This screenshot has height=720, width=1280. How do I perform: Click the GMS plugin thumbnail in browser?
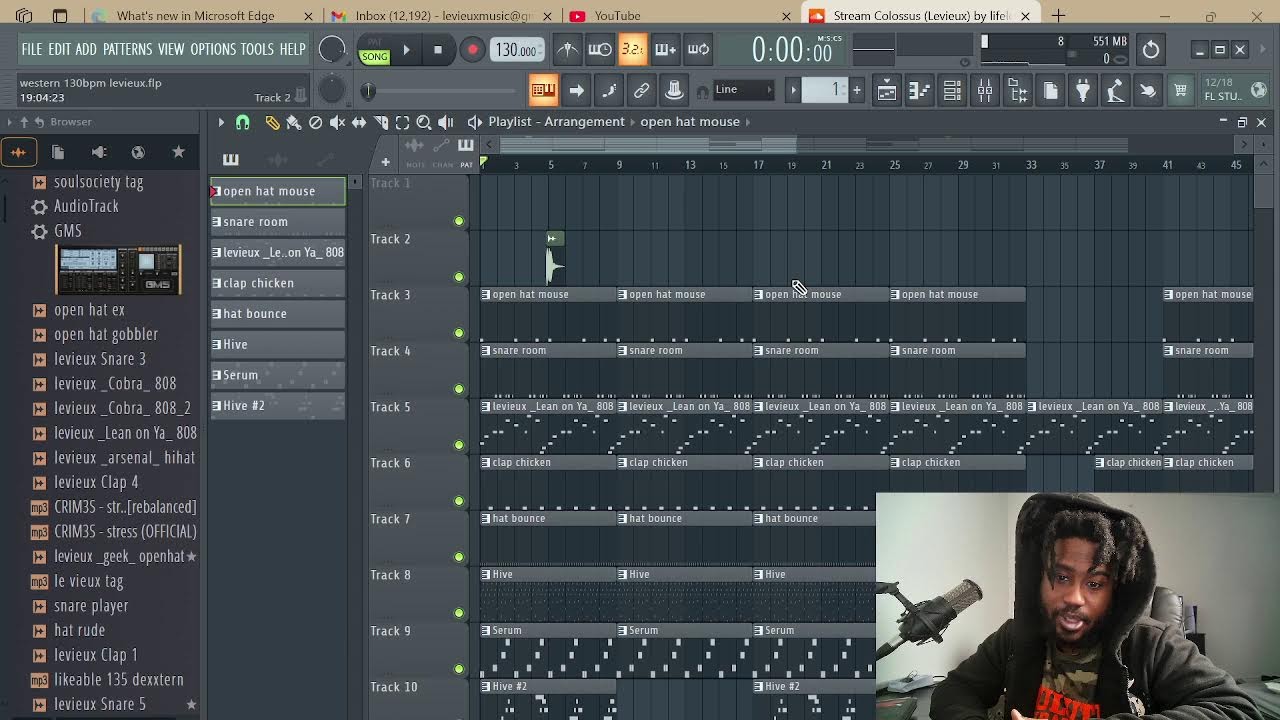pyautogui.click(x=118, y=270)
